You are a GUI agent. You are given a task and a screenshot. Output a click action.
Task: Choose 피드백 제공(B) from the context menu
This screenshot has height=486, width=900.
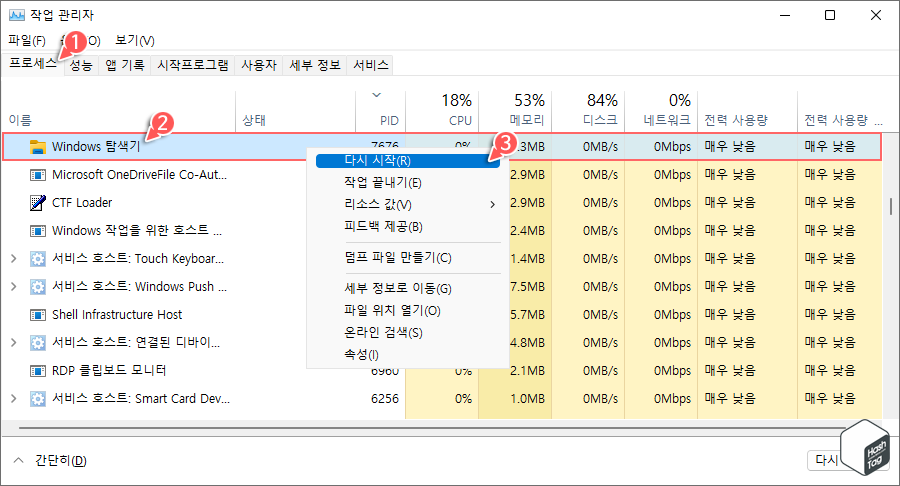408,227
